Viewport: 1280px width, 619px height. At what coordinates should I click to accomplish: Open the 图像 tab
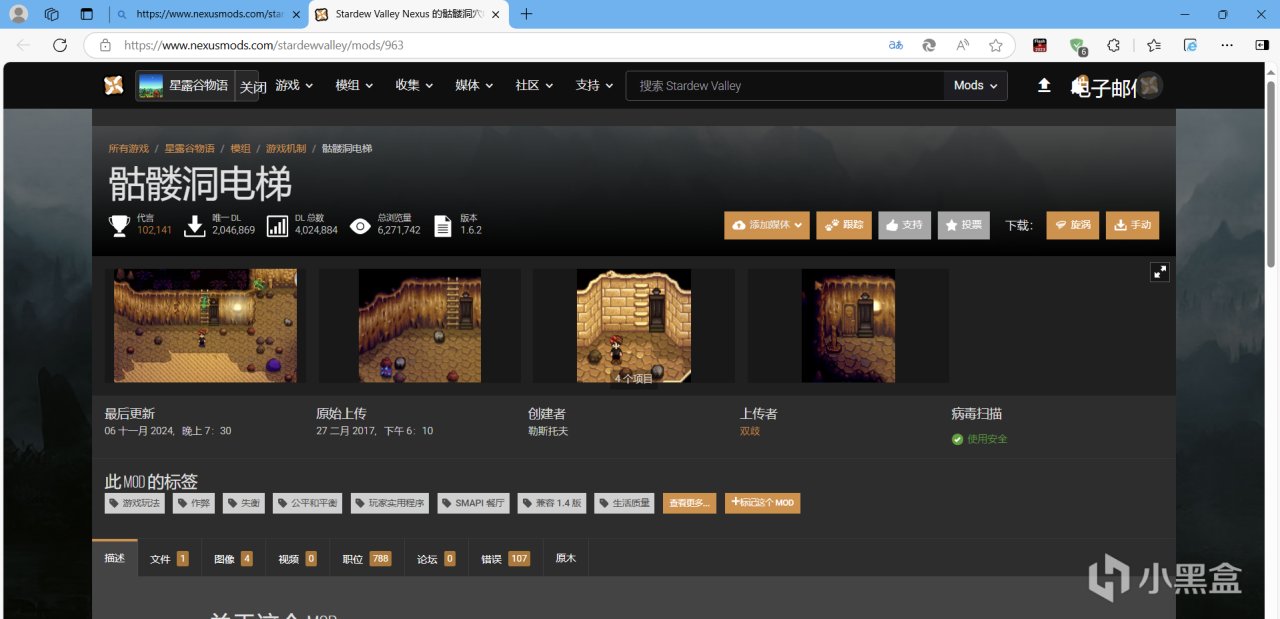coord(233,558)
